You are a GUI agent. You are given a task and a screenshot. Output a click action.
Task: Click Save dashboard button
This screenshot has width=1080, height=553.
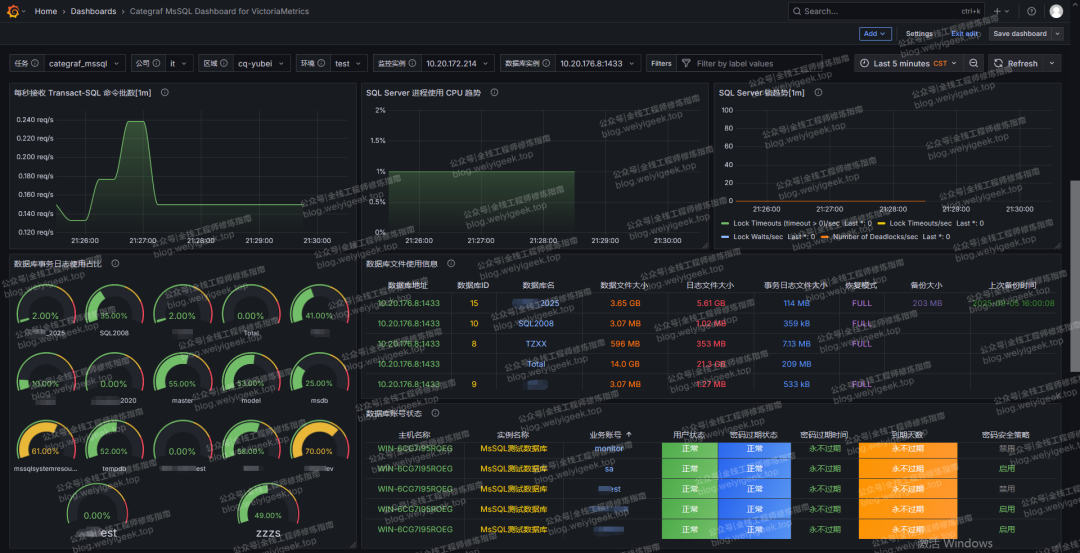1020,34
